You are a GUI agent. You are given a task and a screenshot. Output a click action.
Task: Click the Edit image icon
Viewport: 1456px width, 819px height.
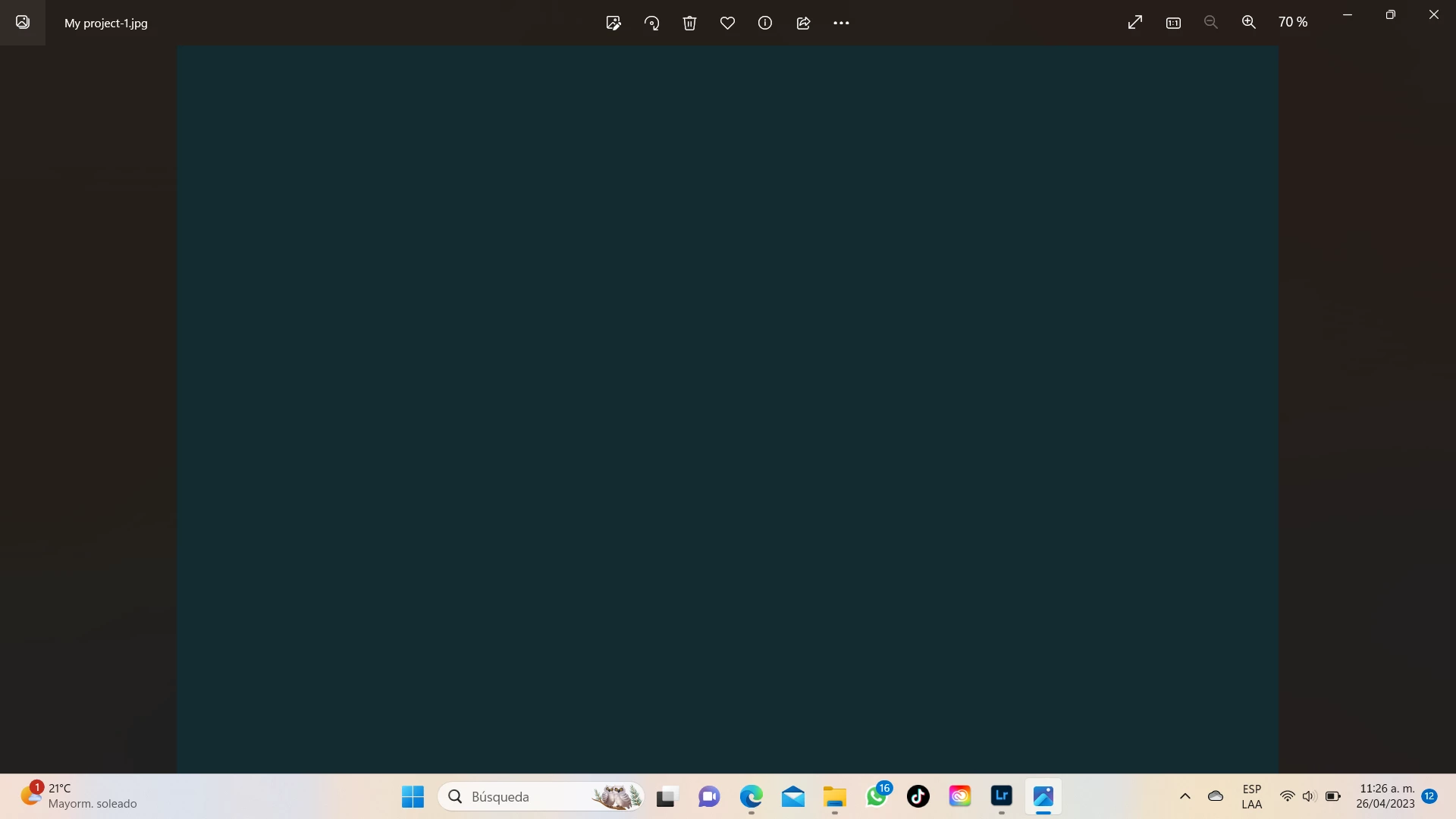(x=613, y=23)
